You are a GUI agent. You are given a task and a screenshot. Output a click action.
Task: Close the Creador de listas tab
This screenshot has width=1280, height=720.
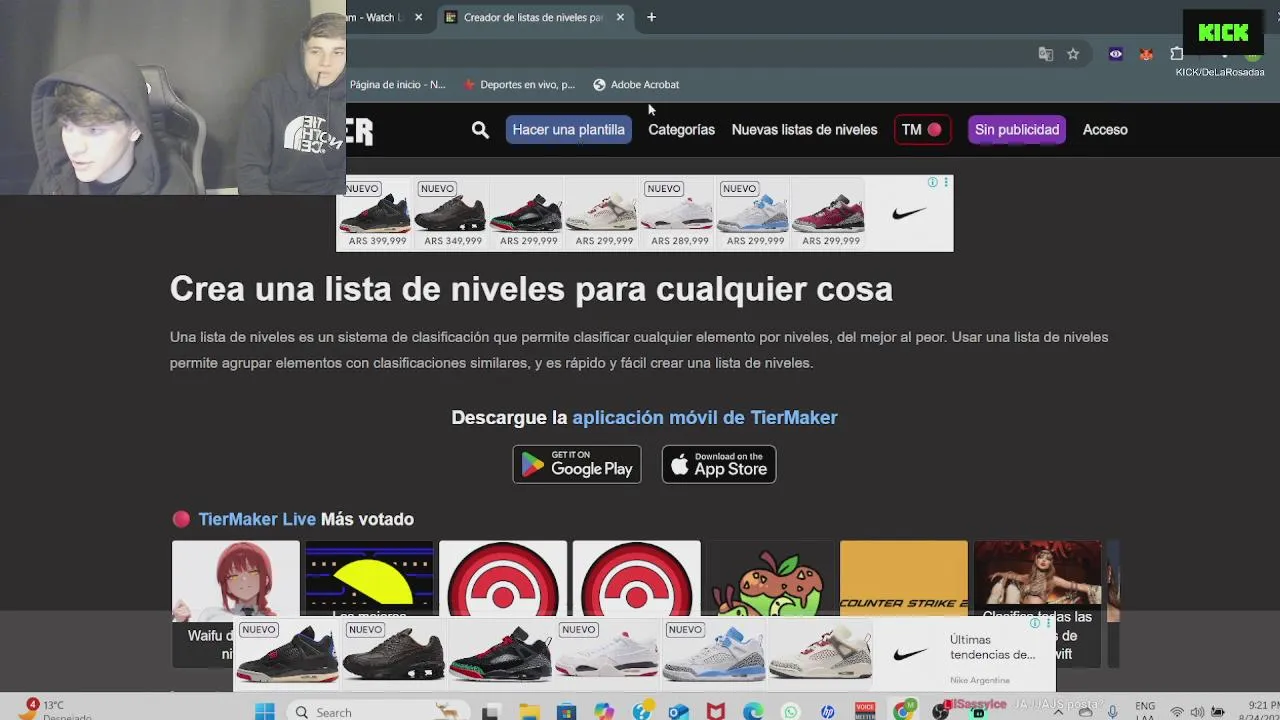(x=620, y=17)
